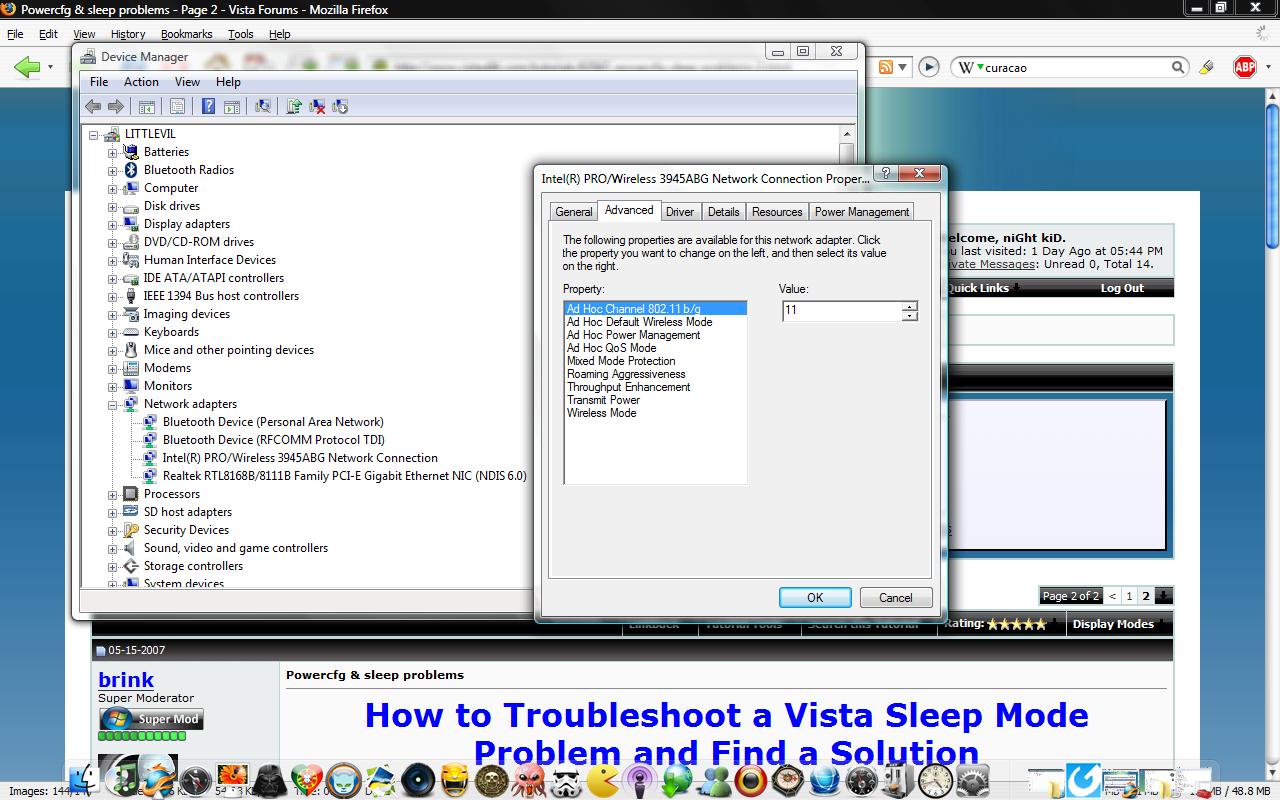Viewport: 1280px width, 800px height.
Task: Click the Stormtrooper icon in the dock
Action: tap(566, 779)
